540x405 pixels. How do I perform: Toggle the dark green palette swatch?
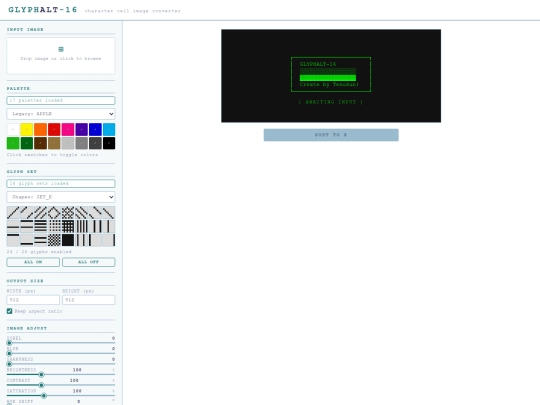(x=27, y=143)
